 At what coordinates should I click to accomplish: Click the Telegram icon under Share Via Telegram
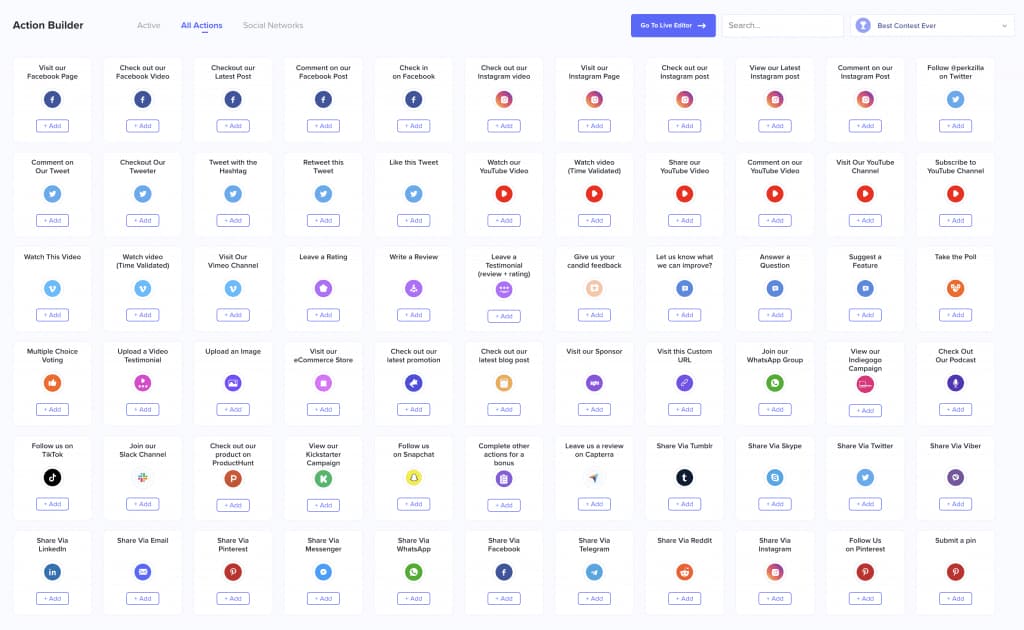594,573
